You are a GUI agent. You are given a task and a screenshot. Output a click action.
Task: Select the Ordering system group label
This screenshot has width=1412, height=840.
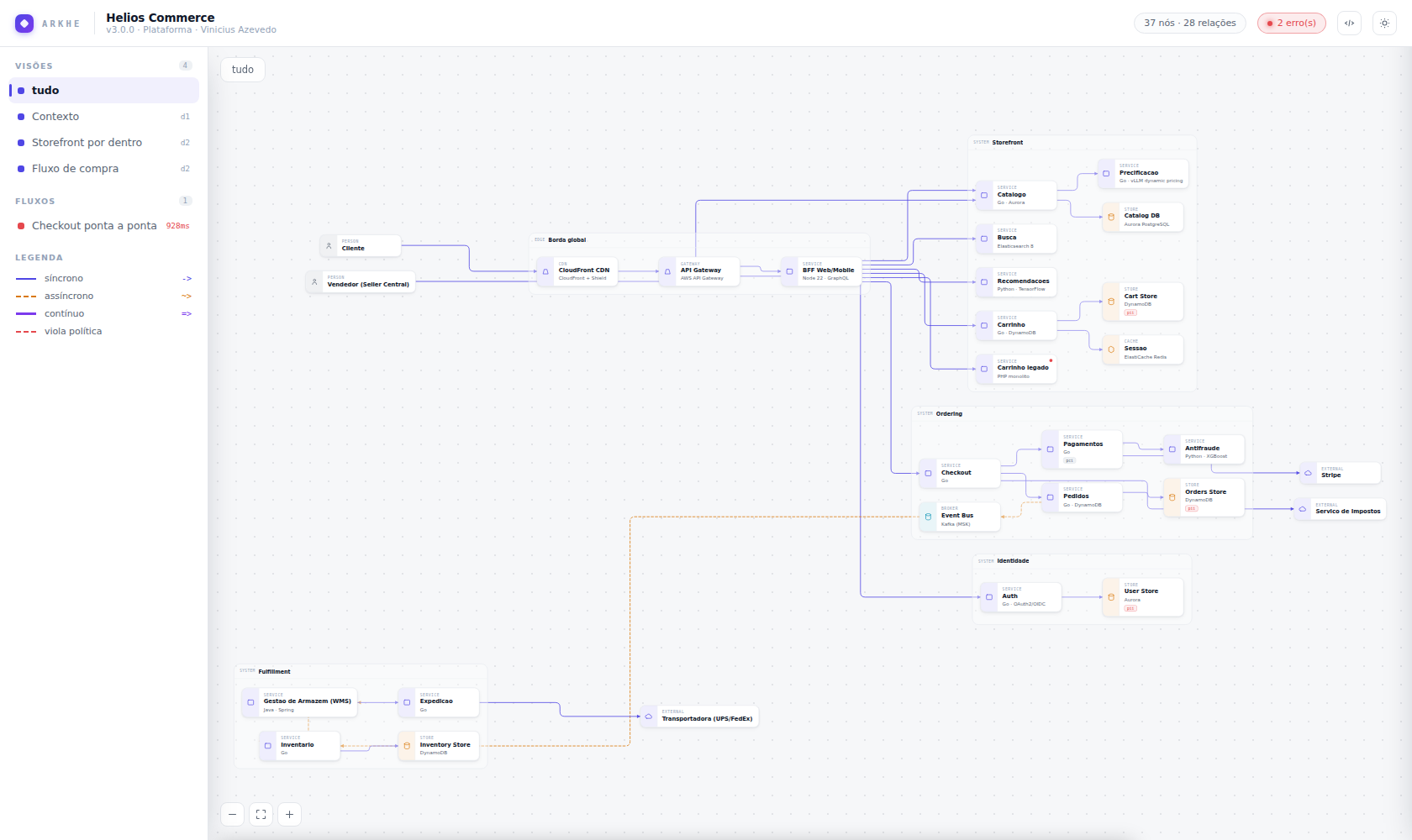(x=949, y=414)
